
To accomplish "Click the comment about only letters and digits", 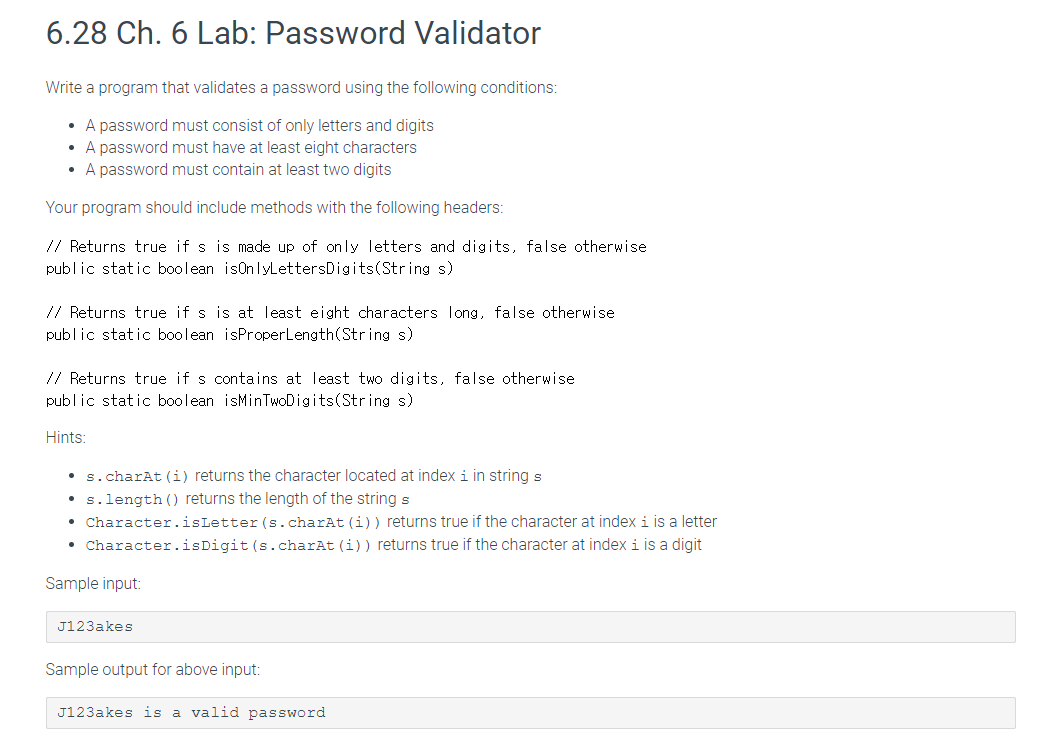I will pyautogui.click(x=346, y=247).
